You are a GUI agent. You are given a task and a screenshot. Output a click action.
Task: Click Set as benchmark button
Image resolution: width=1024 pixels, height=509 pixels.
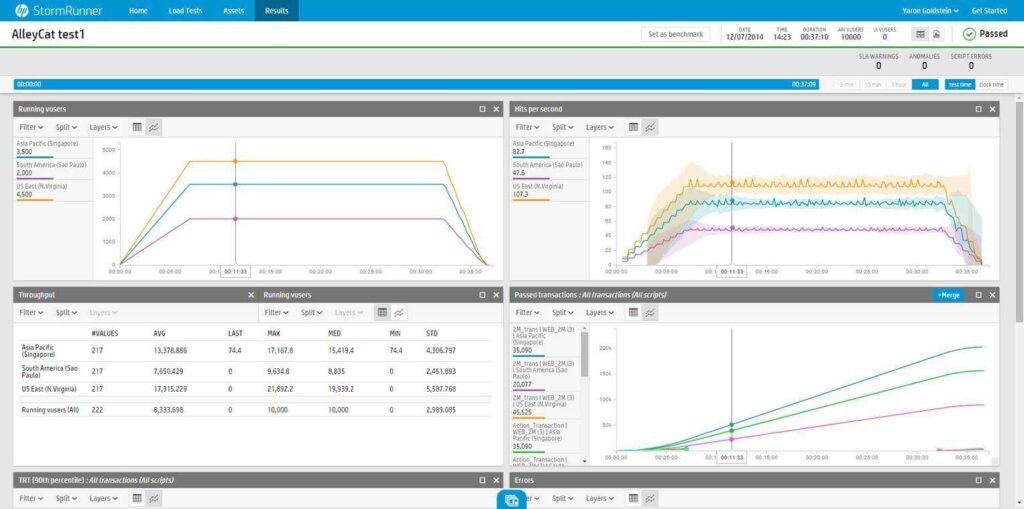[x=675, y=35]
